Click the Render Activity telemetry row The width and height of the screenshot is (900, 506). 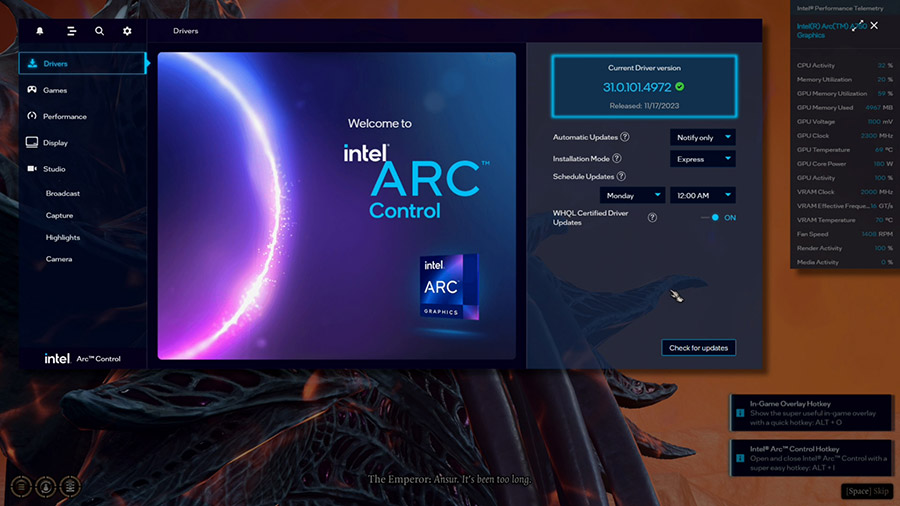(x=844, y=248)
